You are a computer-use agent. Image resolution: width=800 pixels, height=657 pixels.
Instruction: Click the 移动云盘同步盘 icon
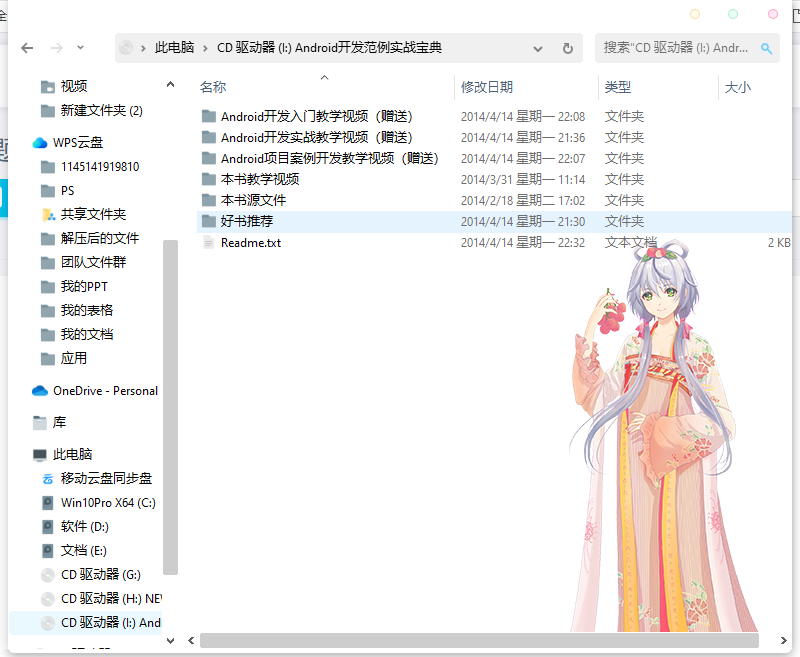click(x=47, y=479)
